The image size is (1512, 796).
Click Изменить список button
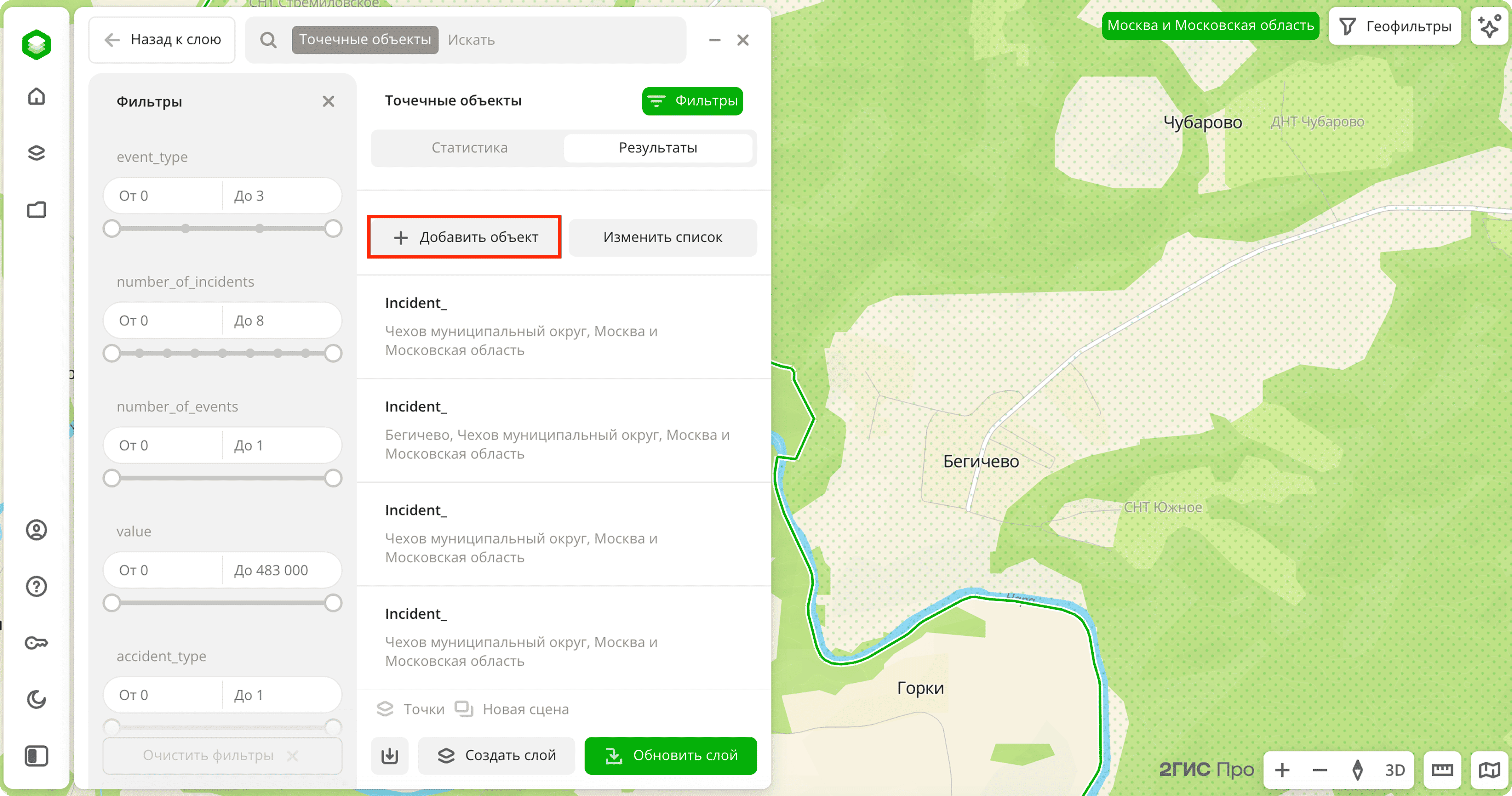(x=663, y=237)
